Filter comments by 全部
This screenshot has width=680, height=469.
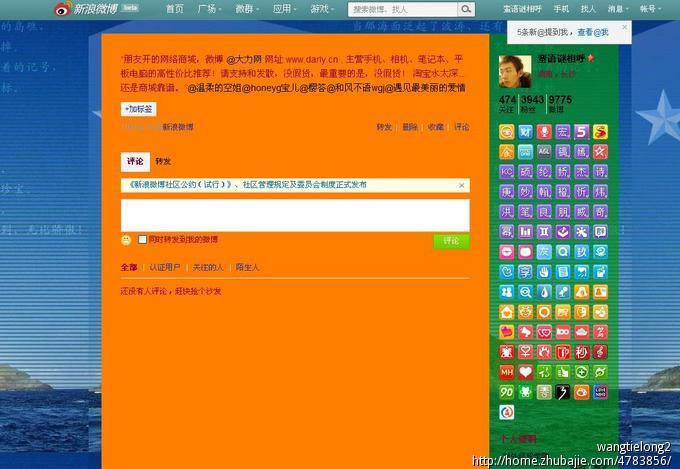129,267
